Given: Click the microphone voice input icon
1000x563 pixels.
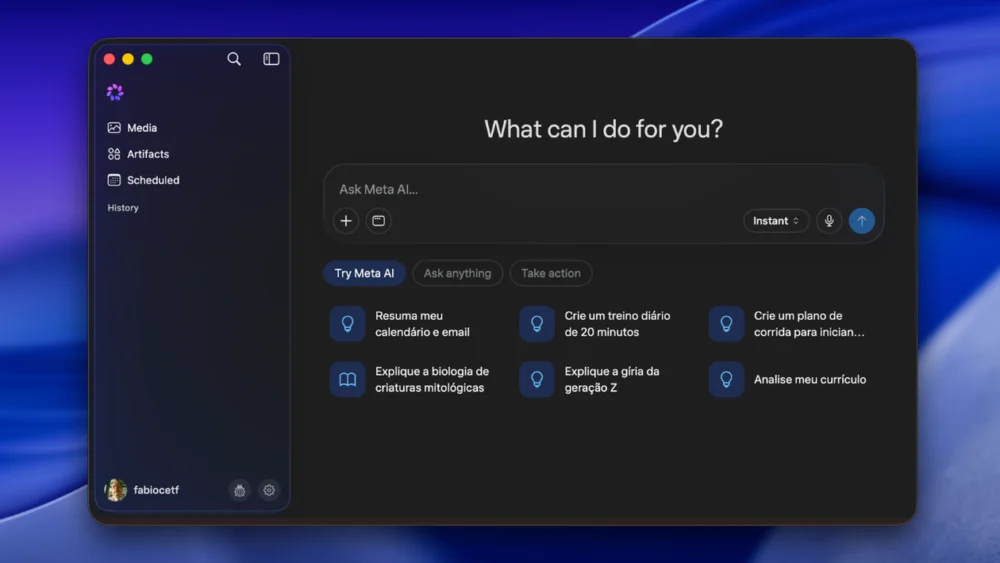Looking at the screenshot, I should 829,221.
